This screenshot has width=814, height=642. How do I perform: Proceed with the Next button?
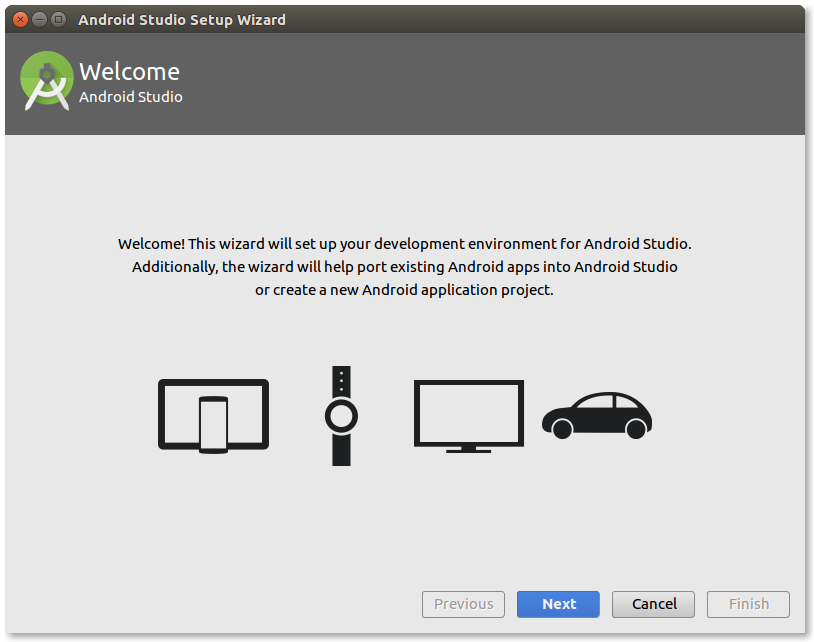click(558, 604)
